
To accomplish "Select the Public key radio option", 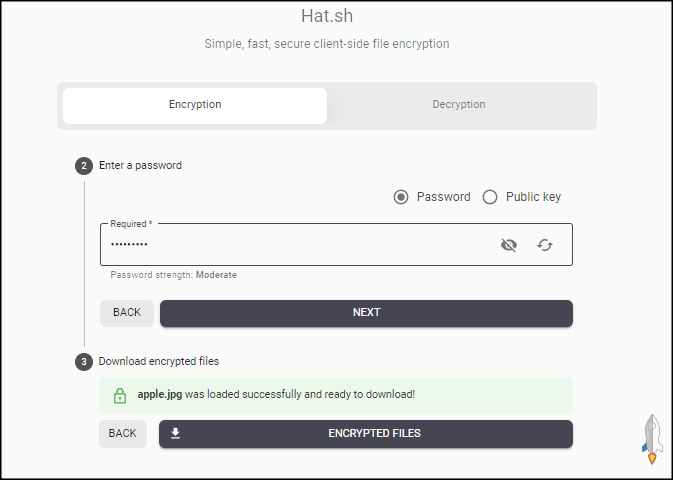I will click(490, 197).
